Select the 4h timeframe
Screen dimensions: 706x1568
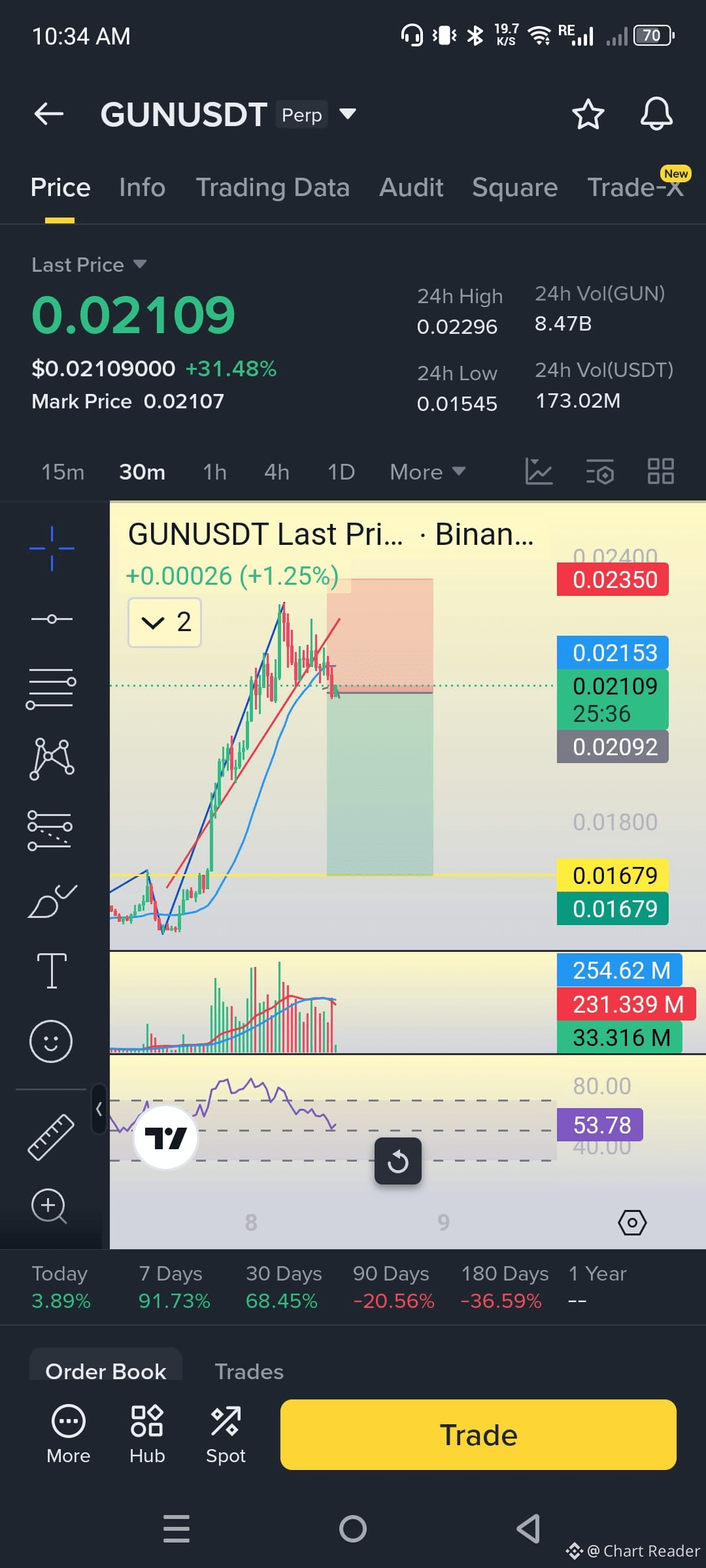click(x=277, y=472)
